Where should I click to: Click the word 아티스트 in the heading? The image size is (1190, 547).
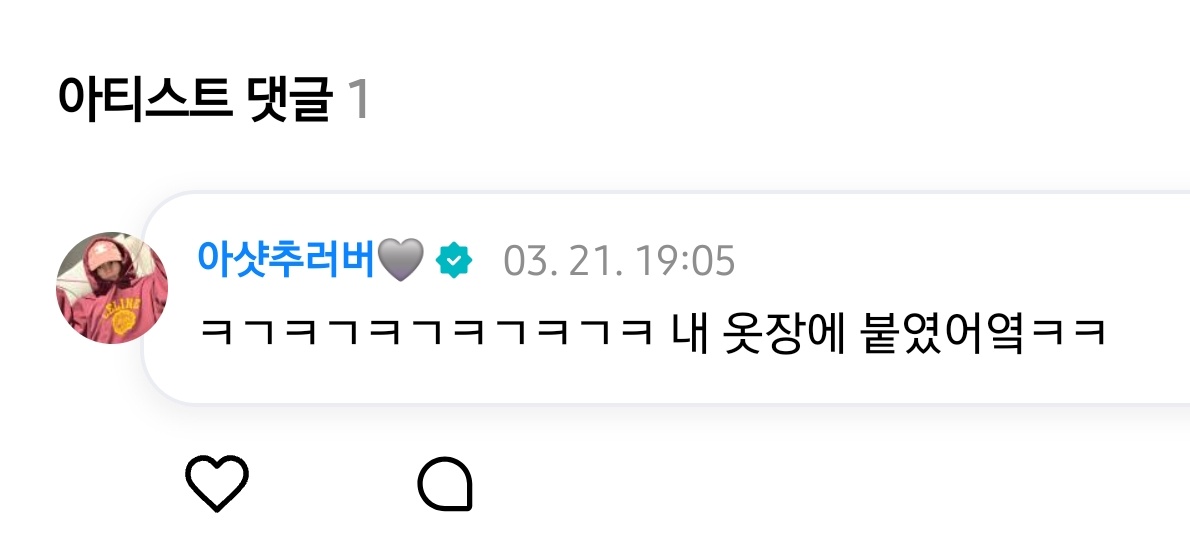[144, 99]
